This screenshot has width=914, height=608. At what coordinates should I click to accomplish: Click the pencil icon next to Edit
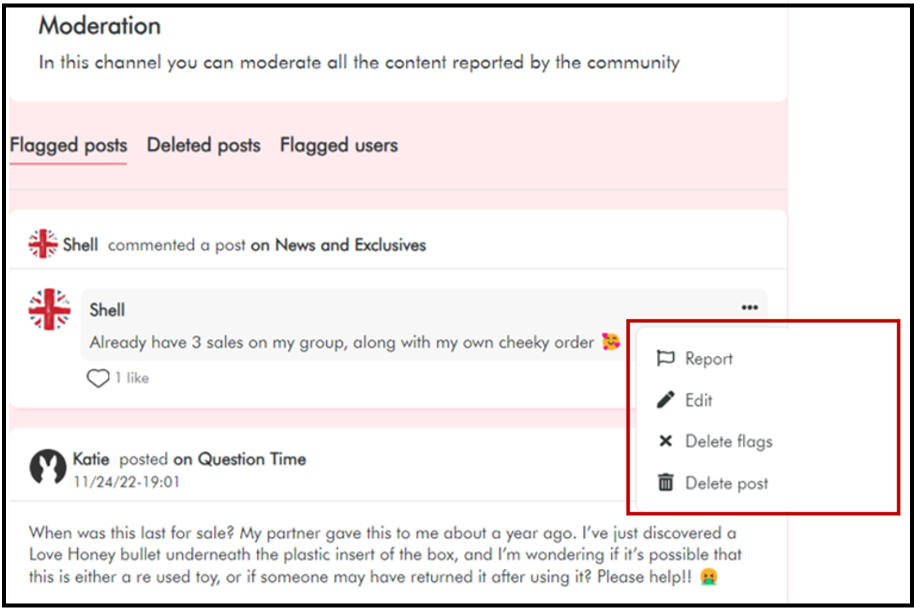(665, 400)
